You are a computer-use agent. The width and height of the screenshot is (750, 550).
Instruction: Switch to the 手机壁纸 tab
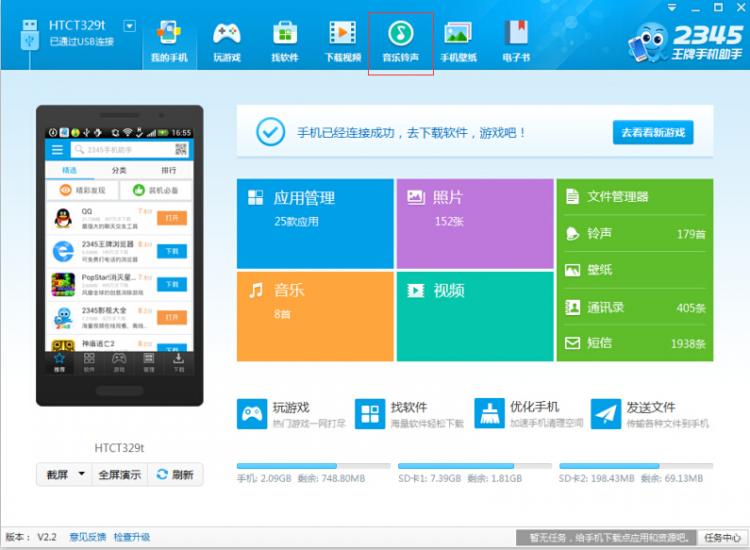458,42
